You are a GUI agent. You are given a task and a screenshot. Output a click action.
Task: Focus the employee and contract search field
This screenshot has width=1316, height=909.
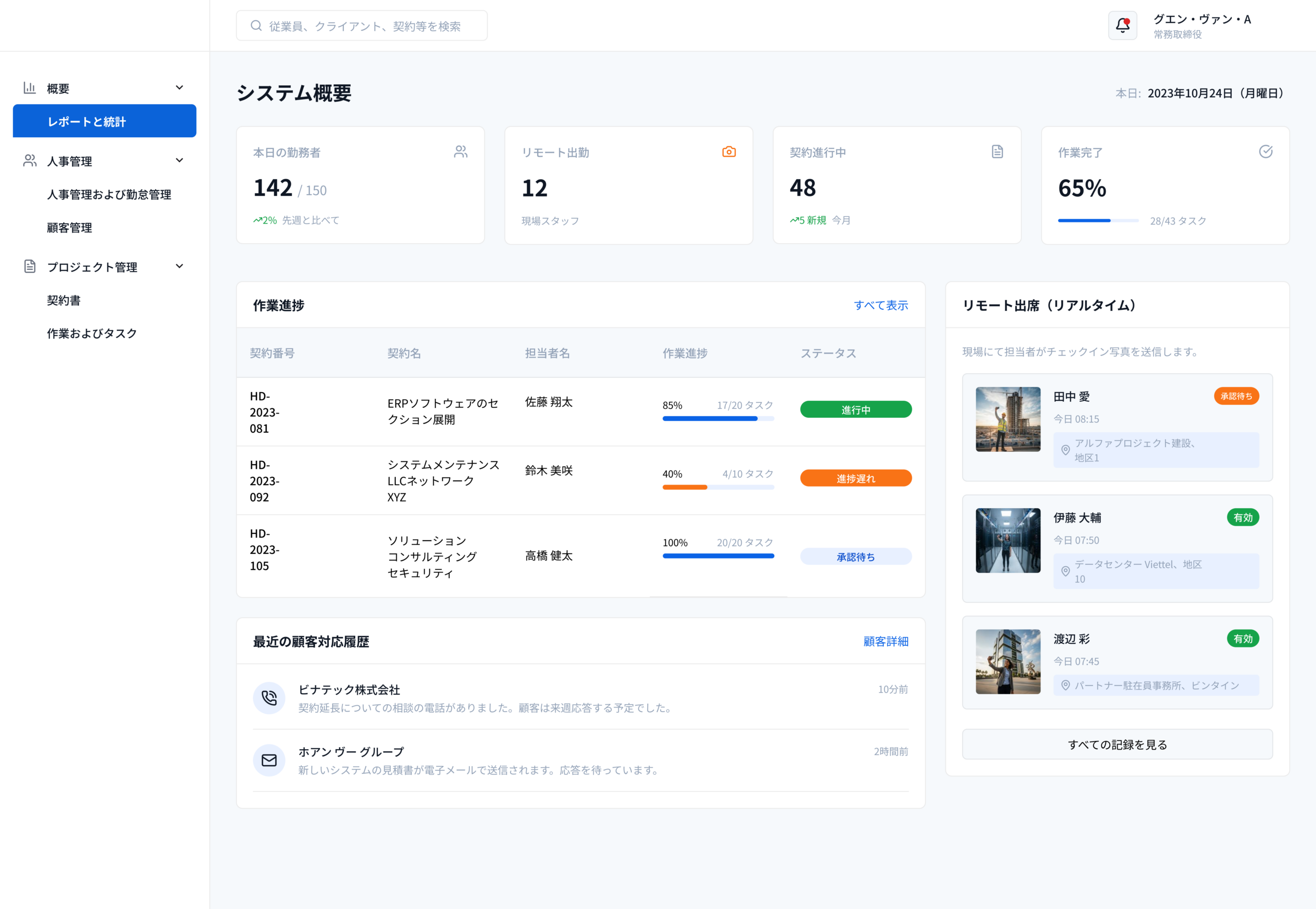coord(362,26)
